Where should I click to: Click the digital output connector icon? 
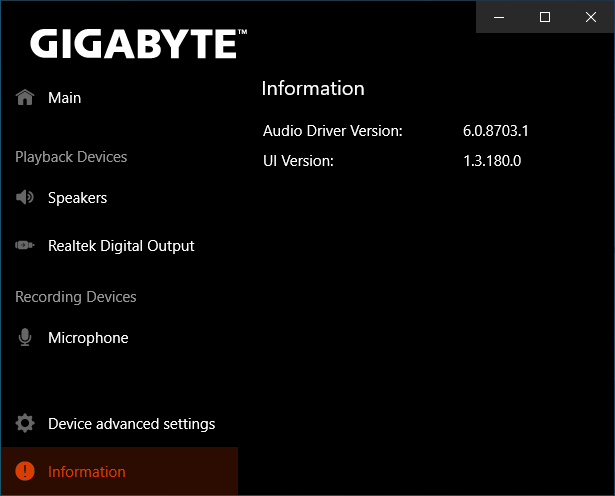[x=25, y=245]
